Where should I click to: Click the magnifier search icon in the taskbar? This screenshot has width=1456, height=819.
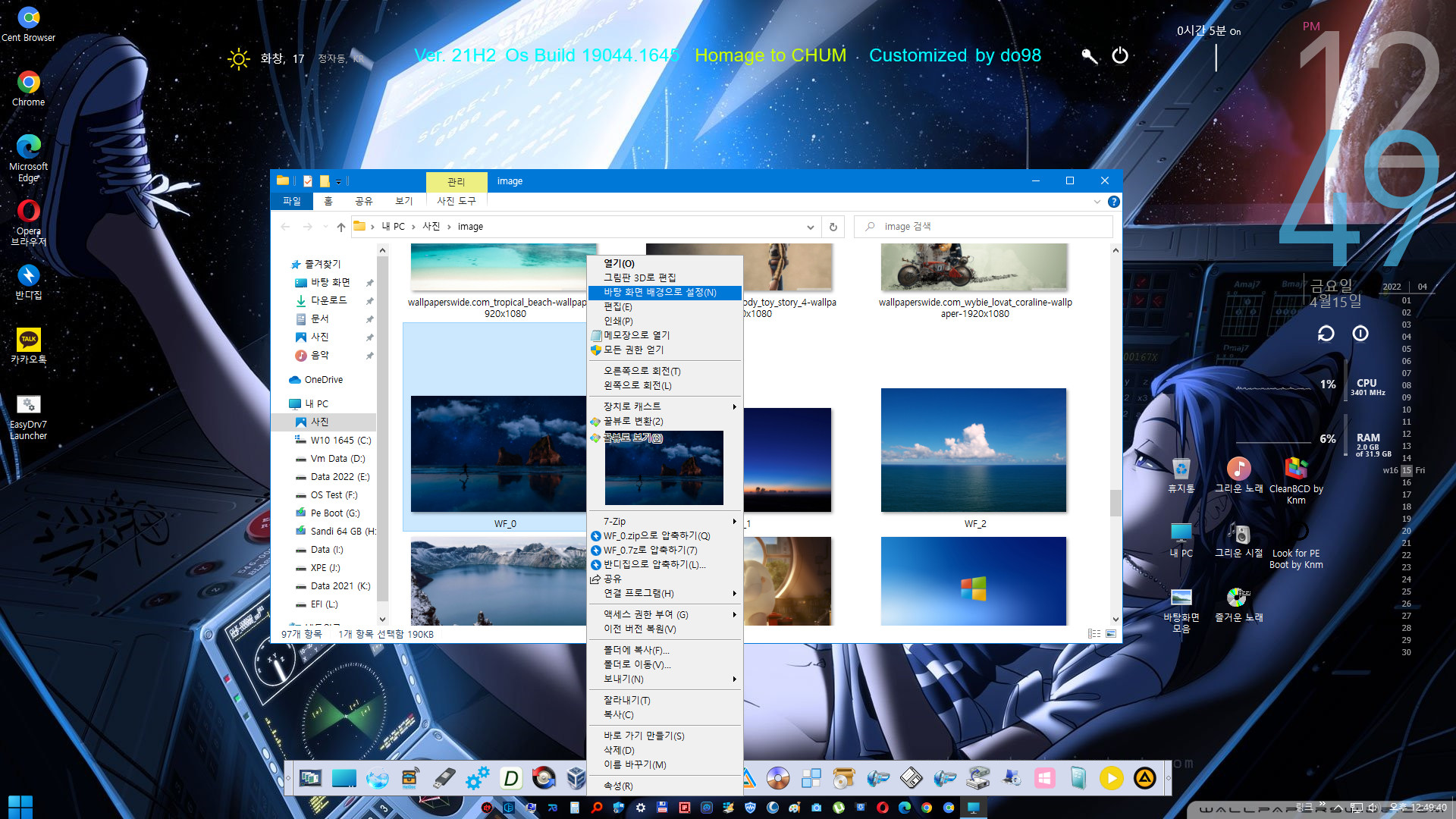(597, 808)
